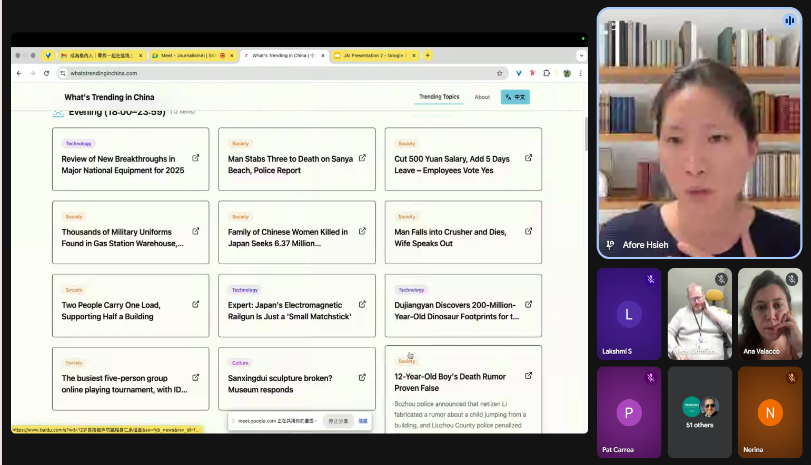Click the muted mic icon on the glasses man's tile

pyautogui.click(x=721, y=279)
